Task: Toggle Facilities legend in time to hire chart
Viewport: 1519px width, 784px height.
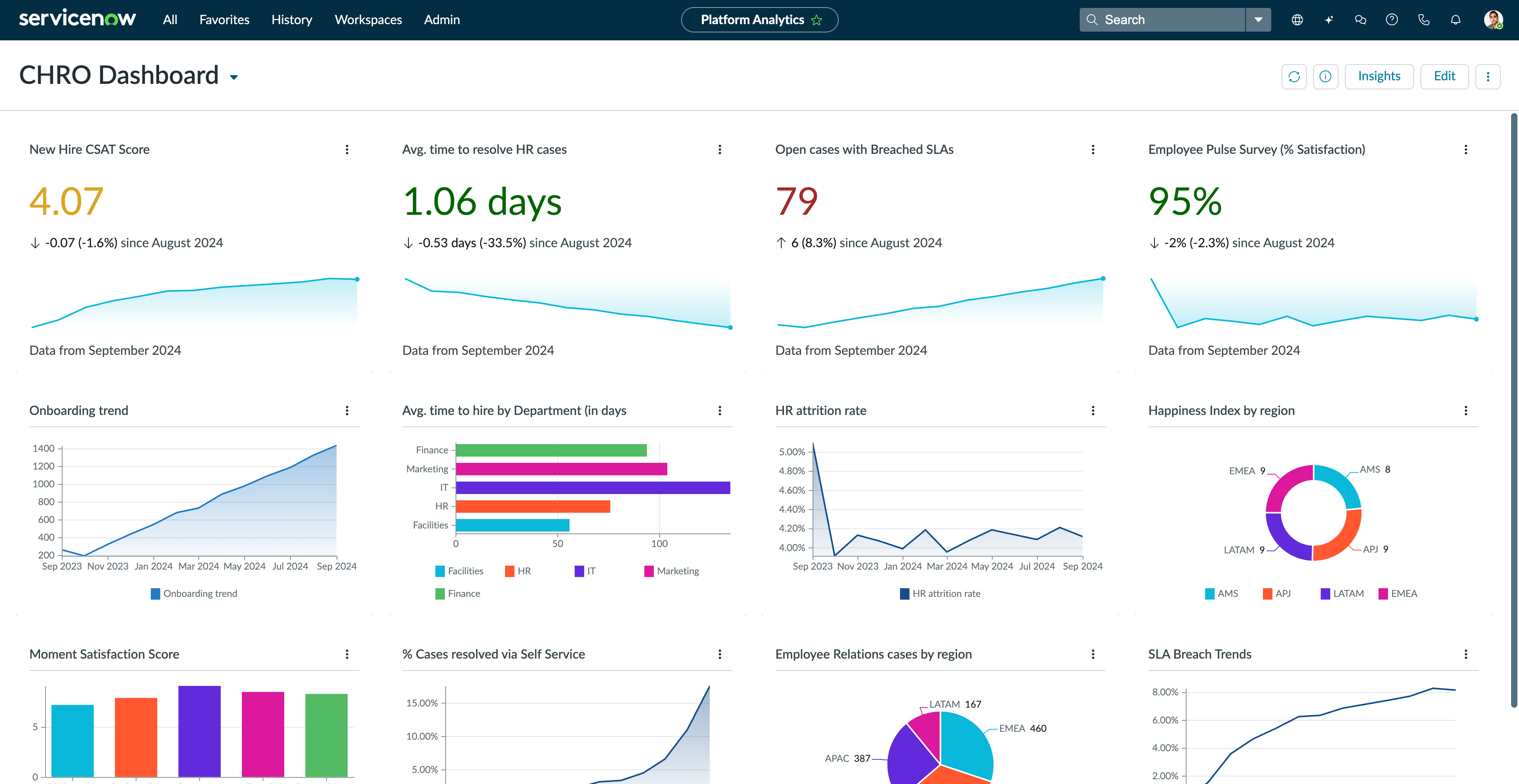Action: pyautogui.click(x=441, y=571)
